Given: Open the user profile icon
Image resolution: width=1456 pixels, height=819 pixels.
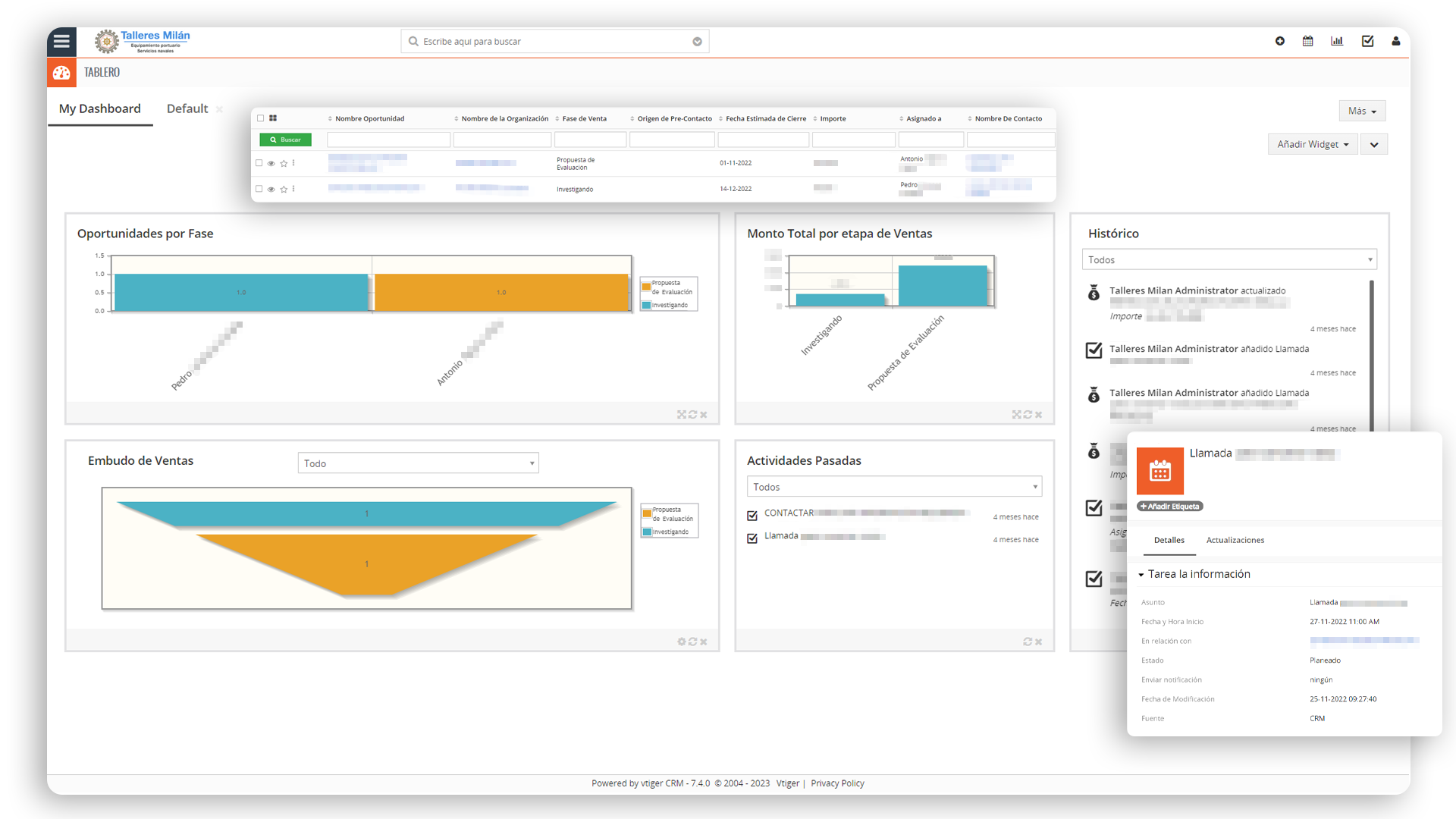Looking at the screenshot, I should coord(1396,41).
